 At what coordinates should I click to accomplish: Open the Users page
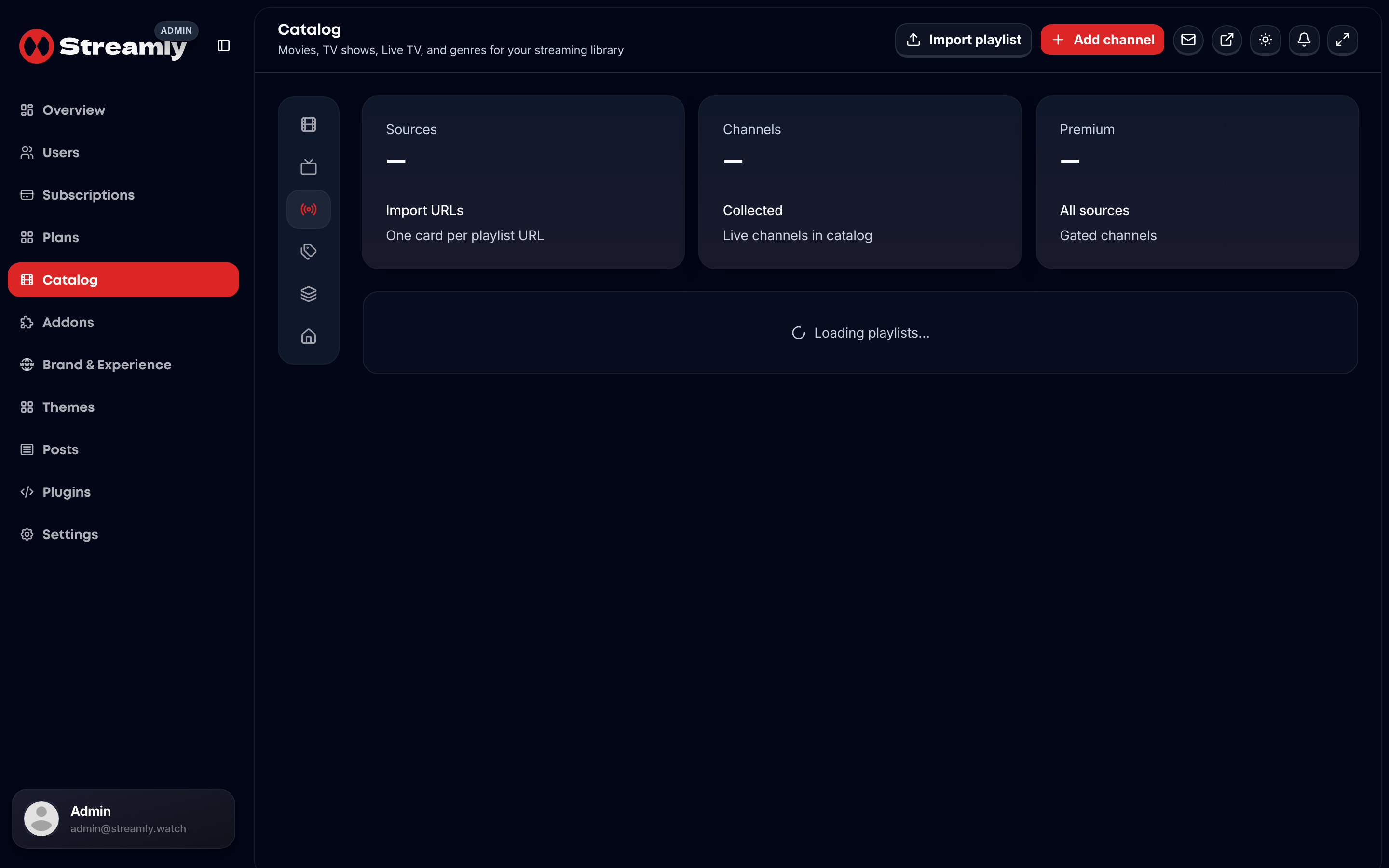point(123,153)
